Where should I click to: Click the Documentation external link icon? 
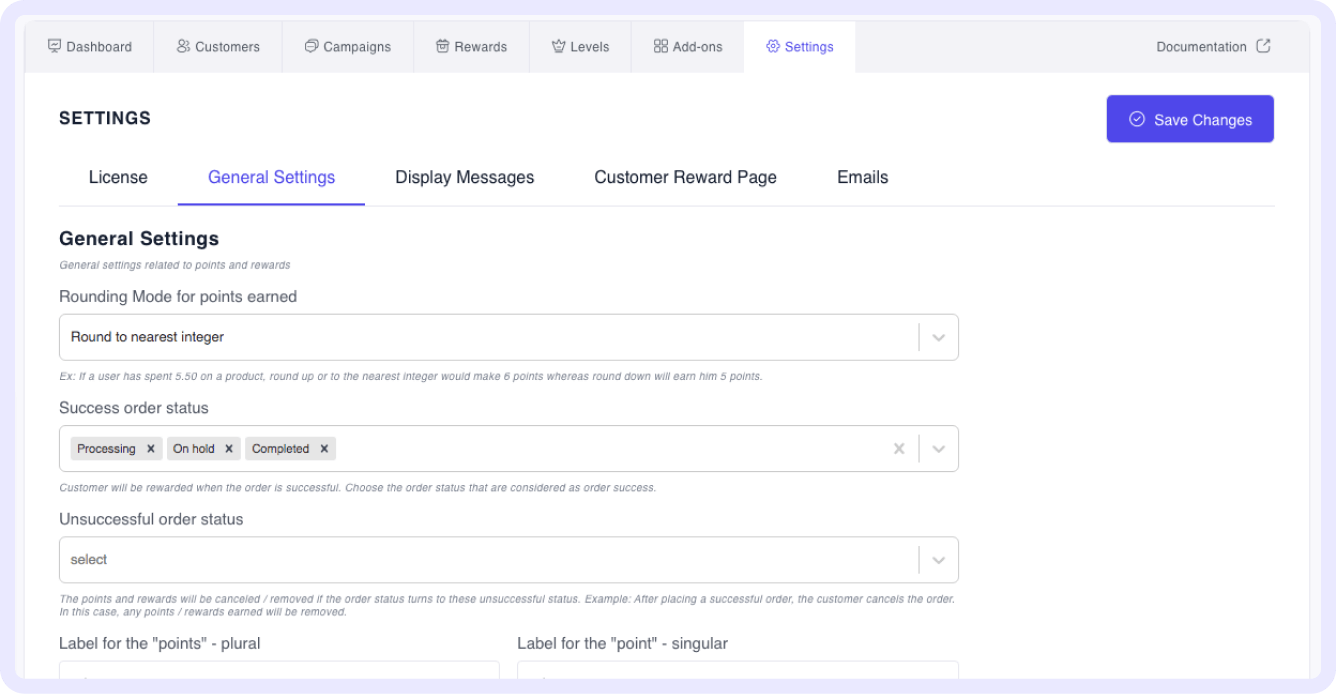click(1263, 46)
